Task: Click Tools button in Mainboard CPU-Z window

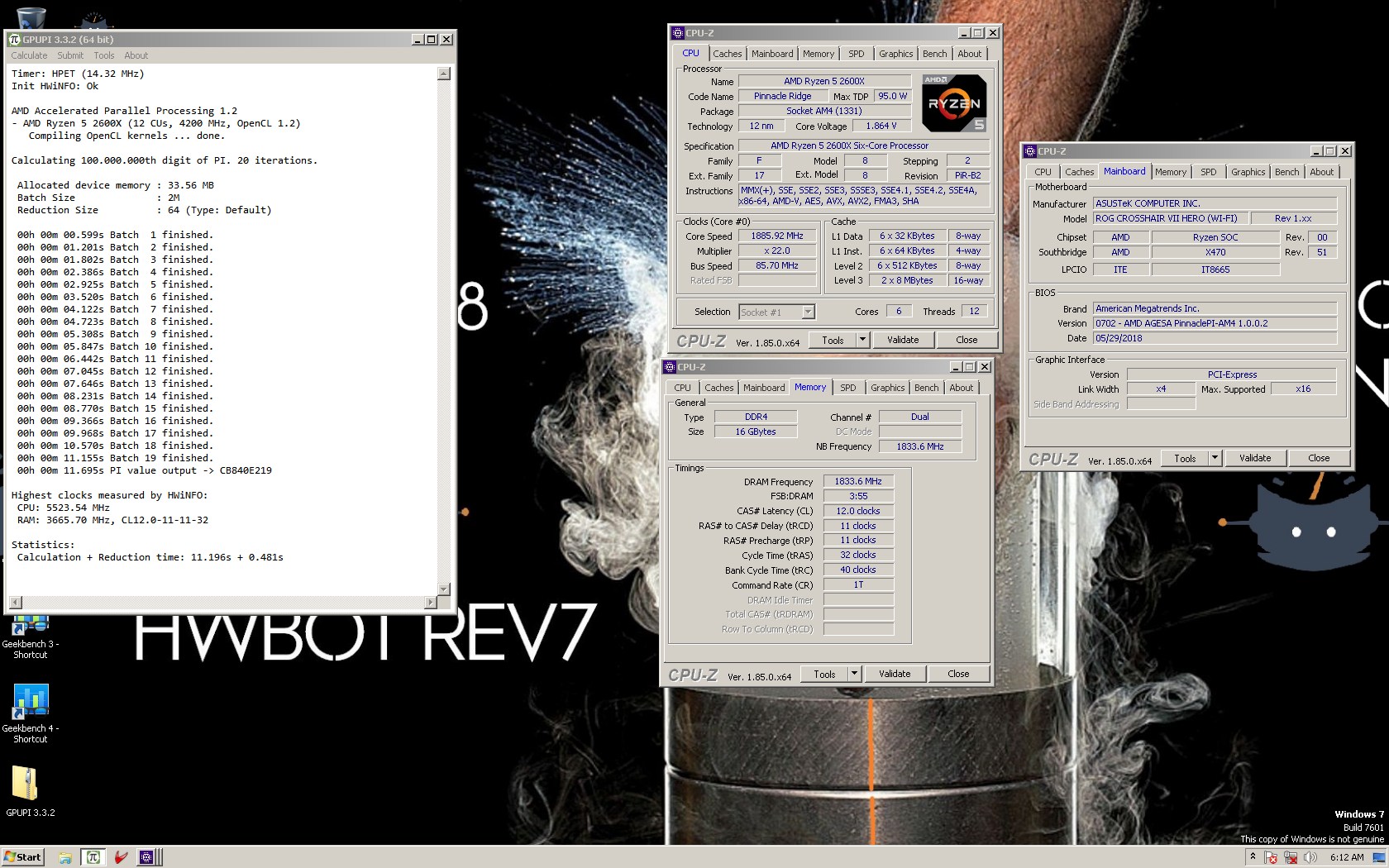Action: pyautogui.click(x=1185, y=458)
